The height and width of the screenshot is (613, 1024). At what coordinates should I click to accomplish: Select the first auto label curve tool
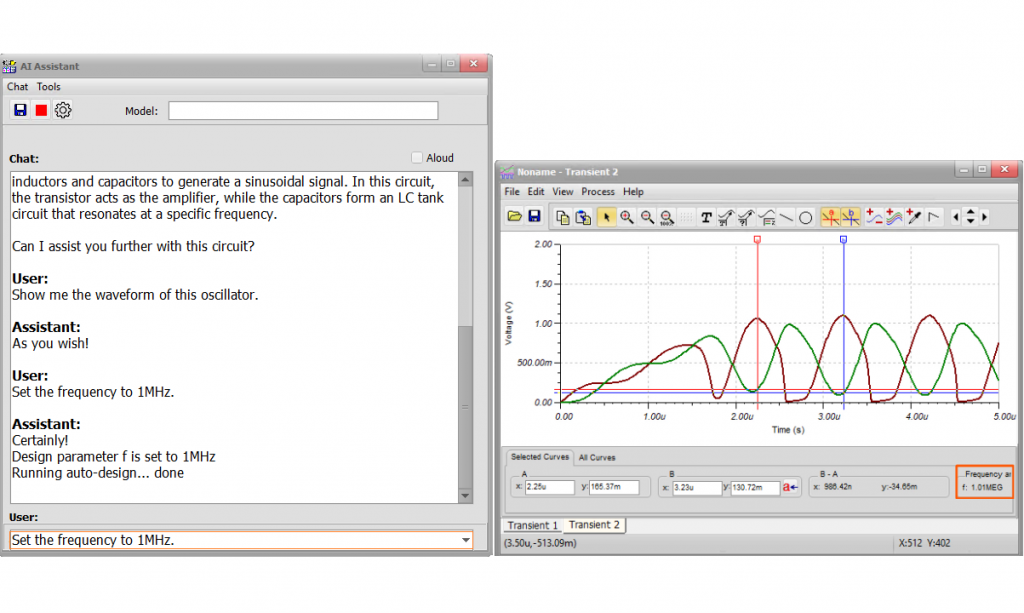pos(726,217)
